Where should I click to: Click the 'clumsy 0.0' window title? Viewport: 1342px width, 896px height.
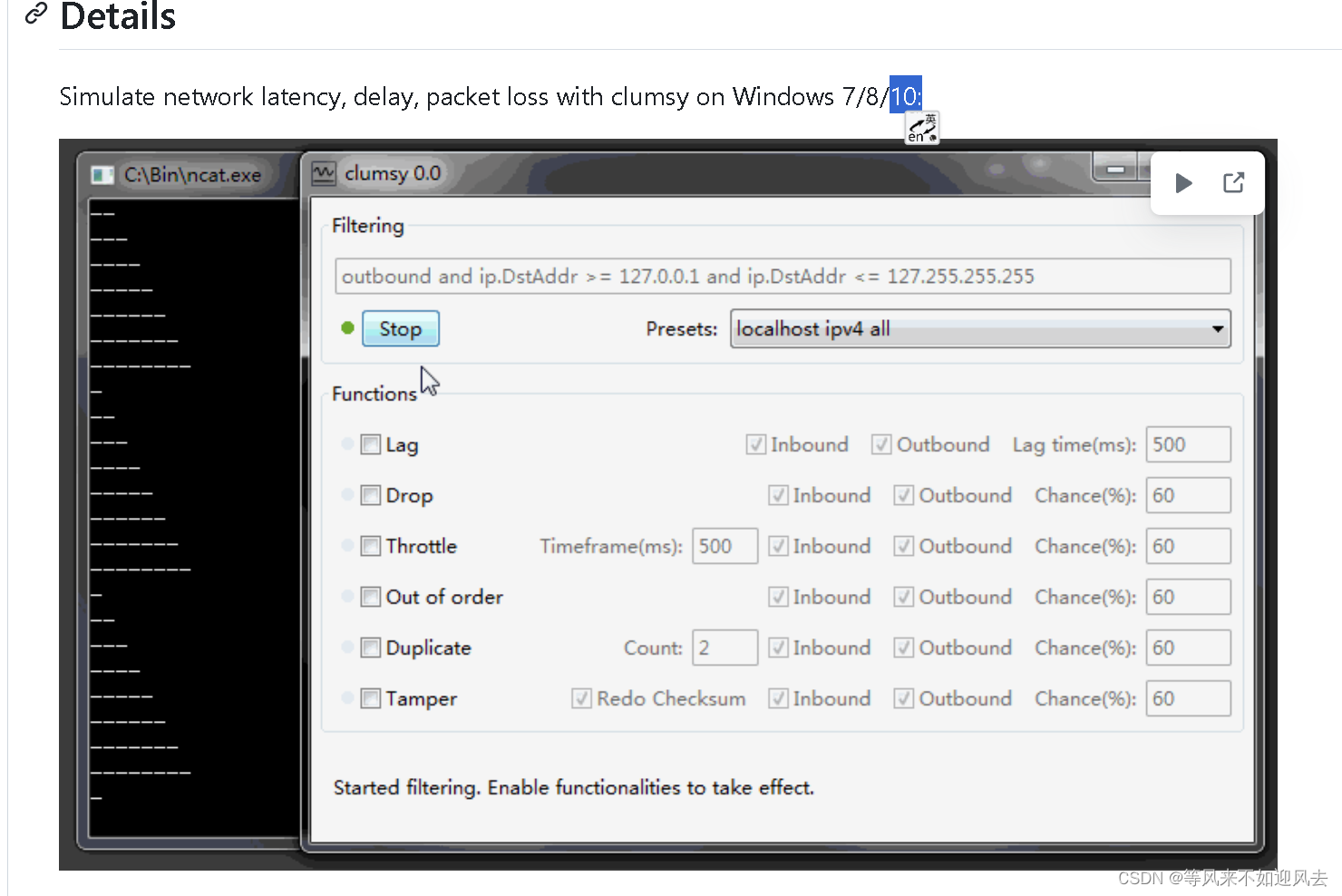pos(393,173)
